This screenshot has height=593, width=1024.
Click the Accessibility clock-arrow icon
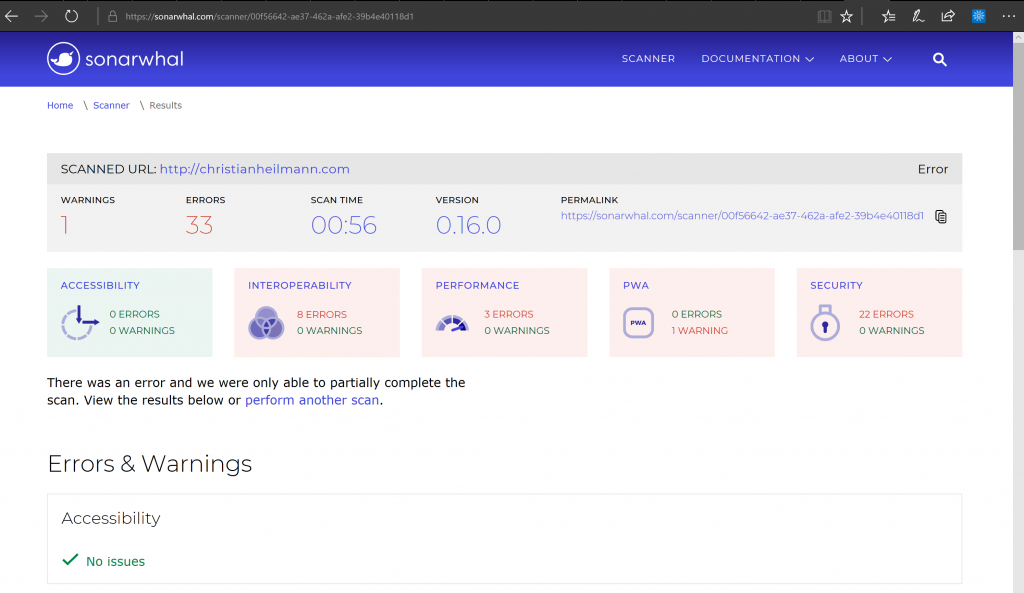point(79,323)
